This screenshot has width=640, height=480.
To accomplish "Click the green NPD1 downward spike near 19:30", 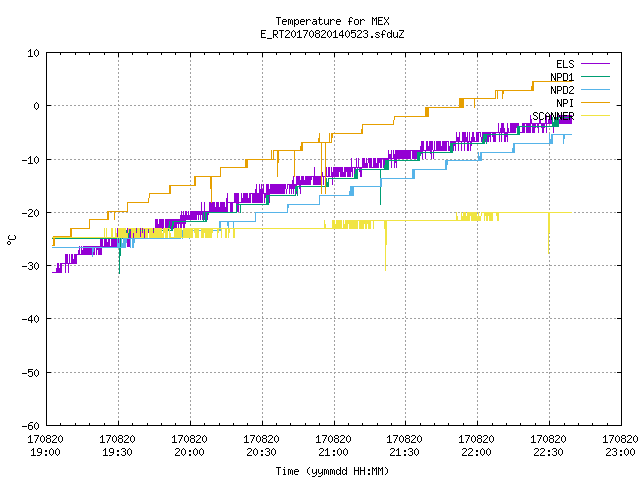I will 119,257.
